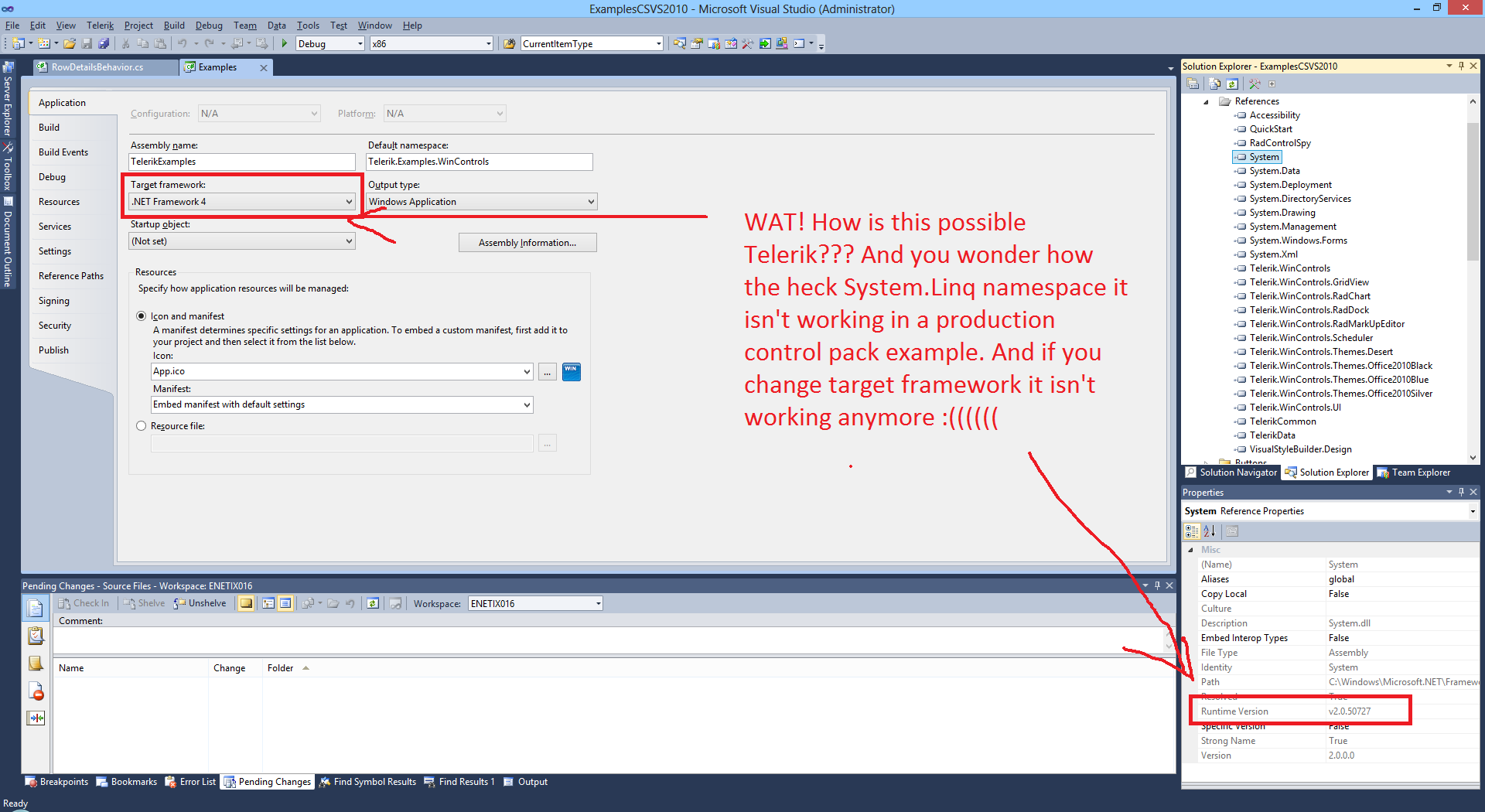Open the Startup object dropdown
The width and height of the screenshot is (1485, 812).
click(x=241, y=241)
